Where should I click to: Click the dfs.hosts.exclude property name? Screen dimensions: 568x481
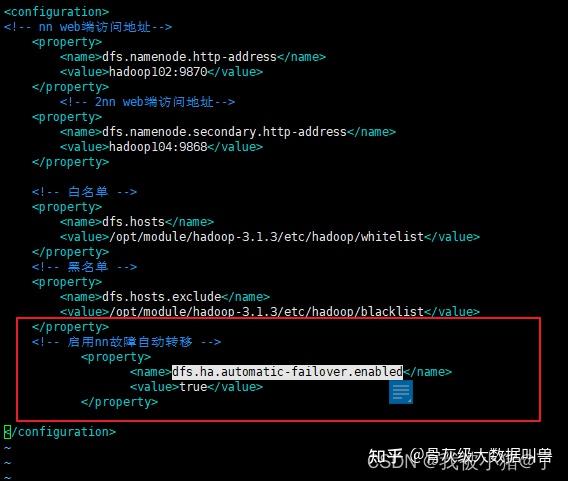pyautogui.click(x=162, y=297)
